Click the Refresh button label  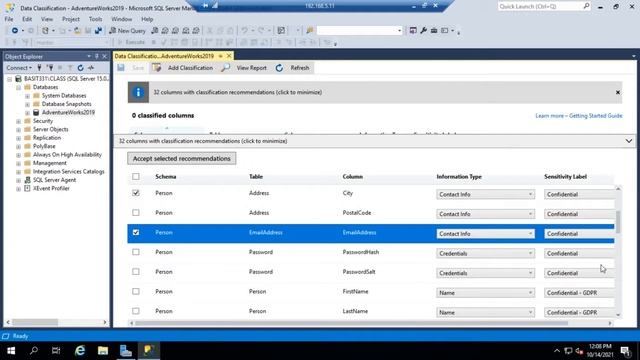click(300, 68)
